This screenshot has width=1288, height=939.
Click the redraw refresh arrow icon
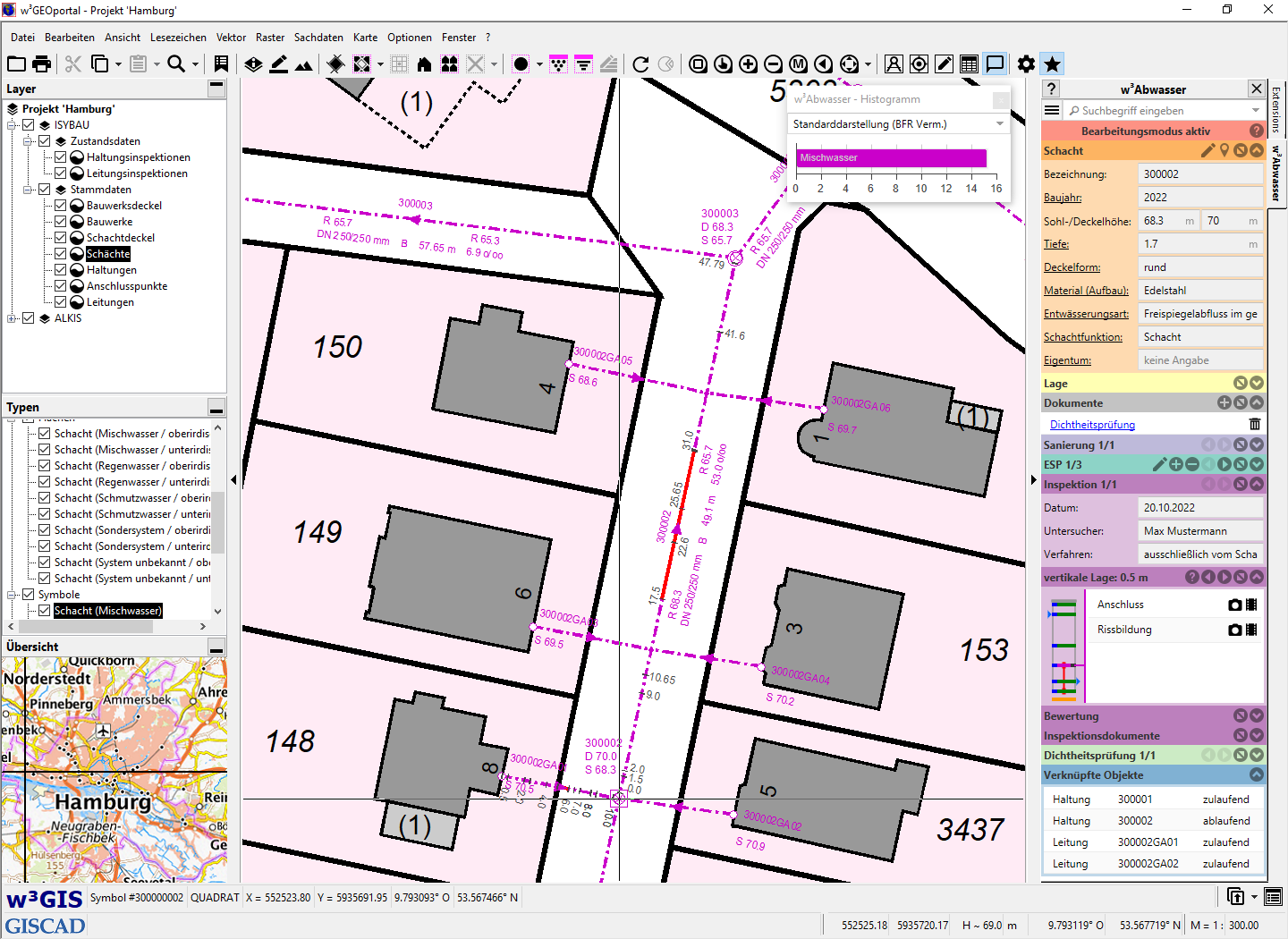tap(640, 63)
